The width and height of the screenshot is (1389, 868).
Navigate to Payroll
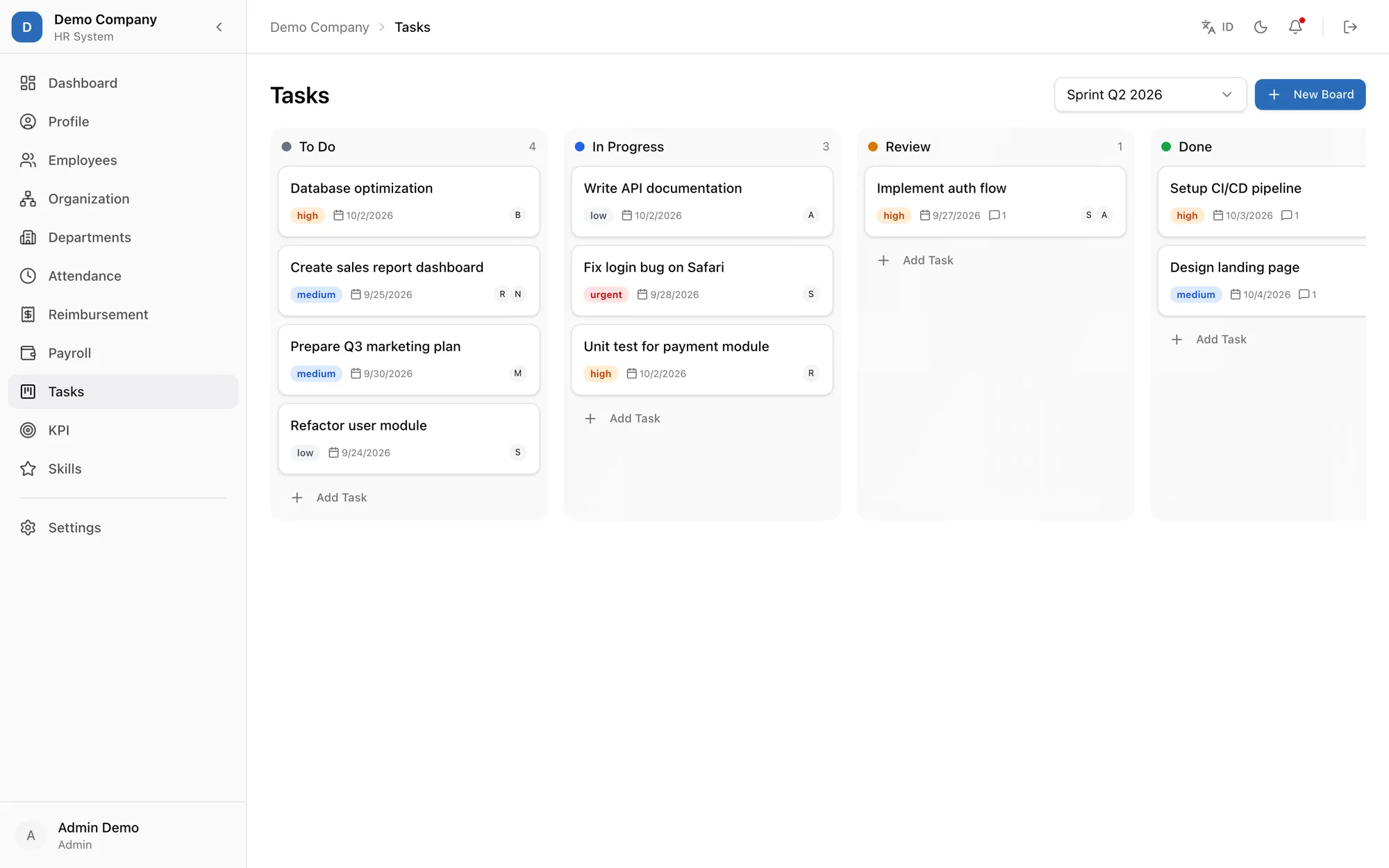pyautogui.click(x=123, y=353)
